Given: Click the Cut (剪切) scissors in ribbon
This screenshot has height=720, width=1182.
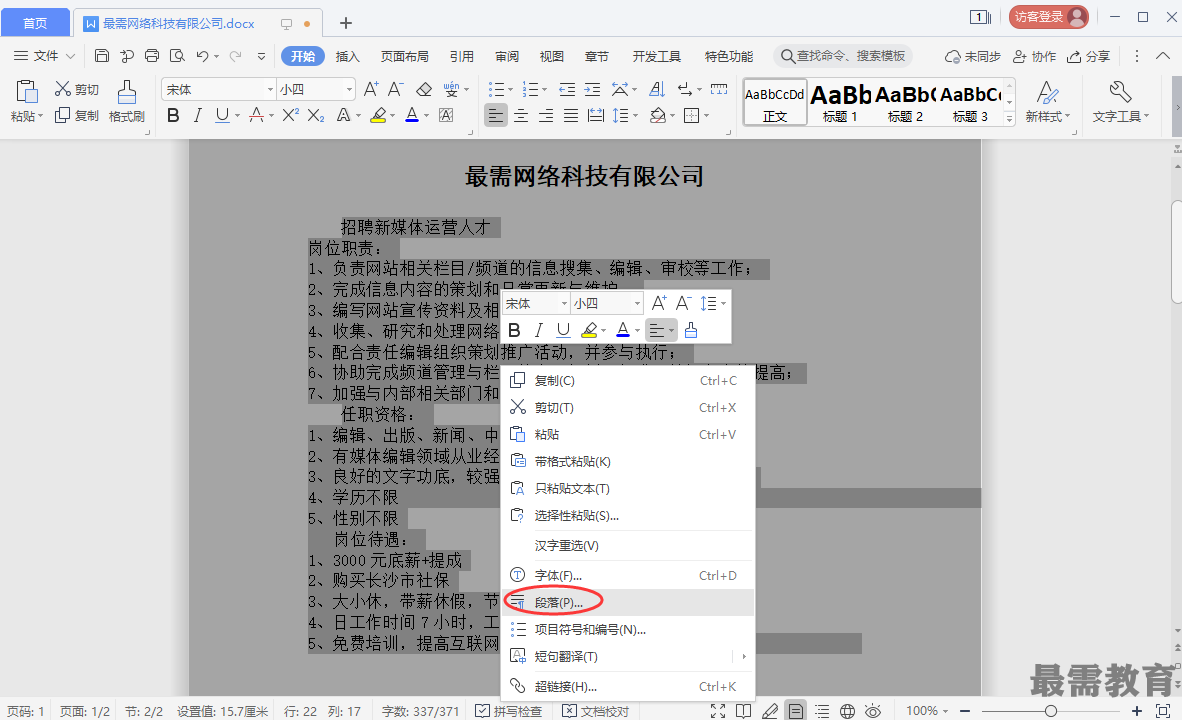Looking at the screenshot, I should click(63, 89).
